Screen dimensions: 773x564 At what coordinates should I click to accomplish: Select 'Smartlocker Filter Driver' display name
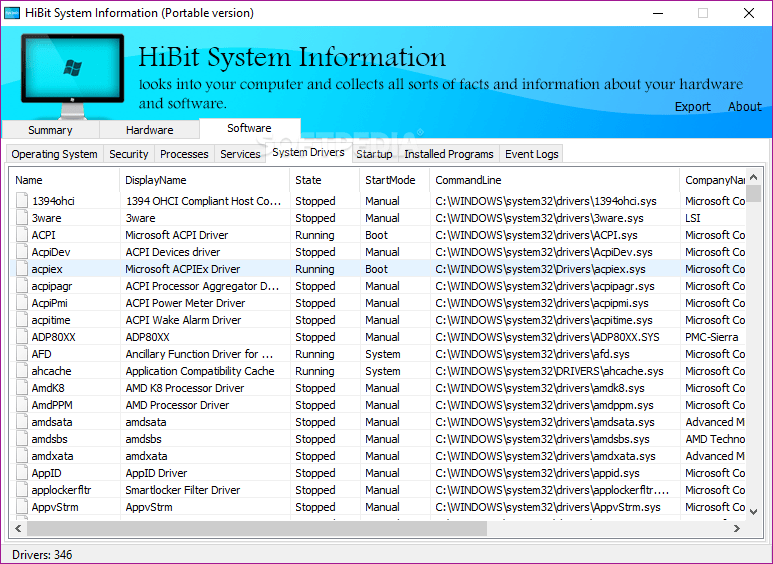point(182,490)
